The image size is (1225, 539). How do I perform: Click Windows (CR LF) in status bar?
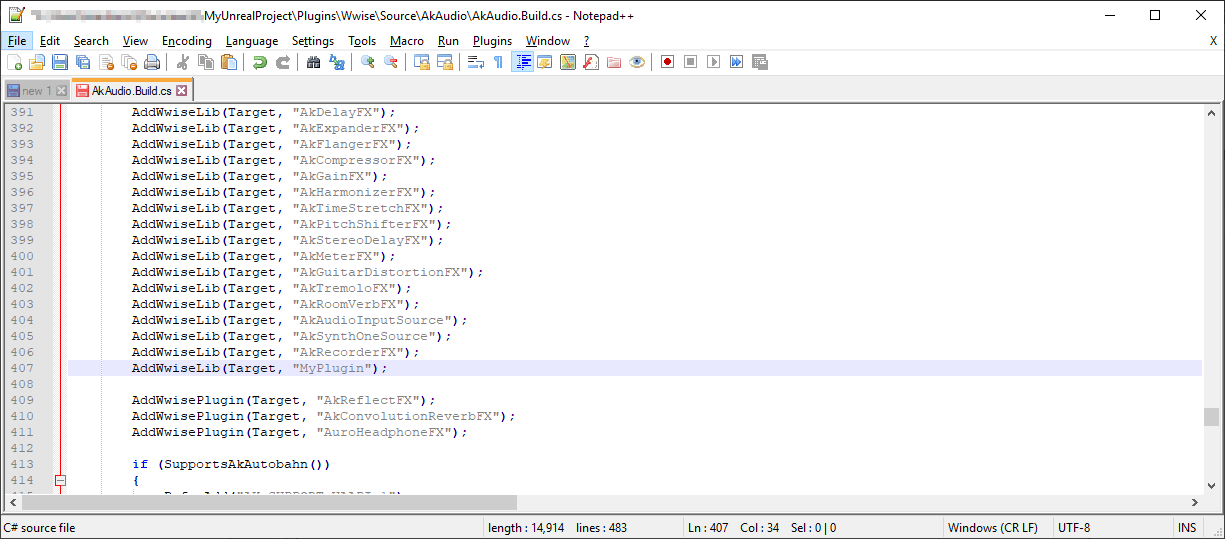tap(991, 528)
